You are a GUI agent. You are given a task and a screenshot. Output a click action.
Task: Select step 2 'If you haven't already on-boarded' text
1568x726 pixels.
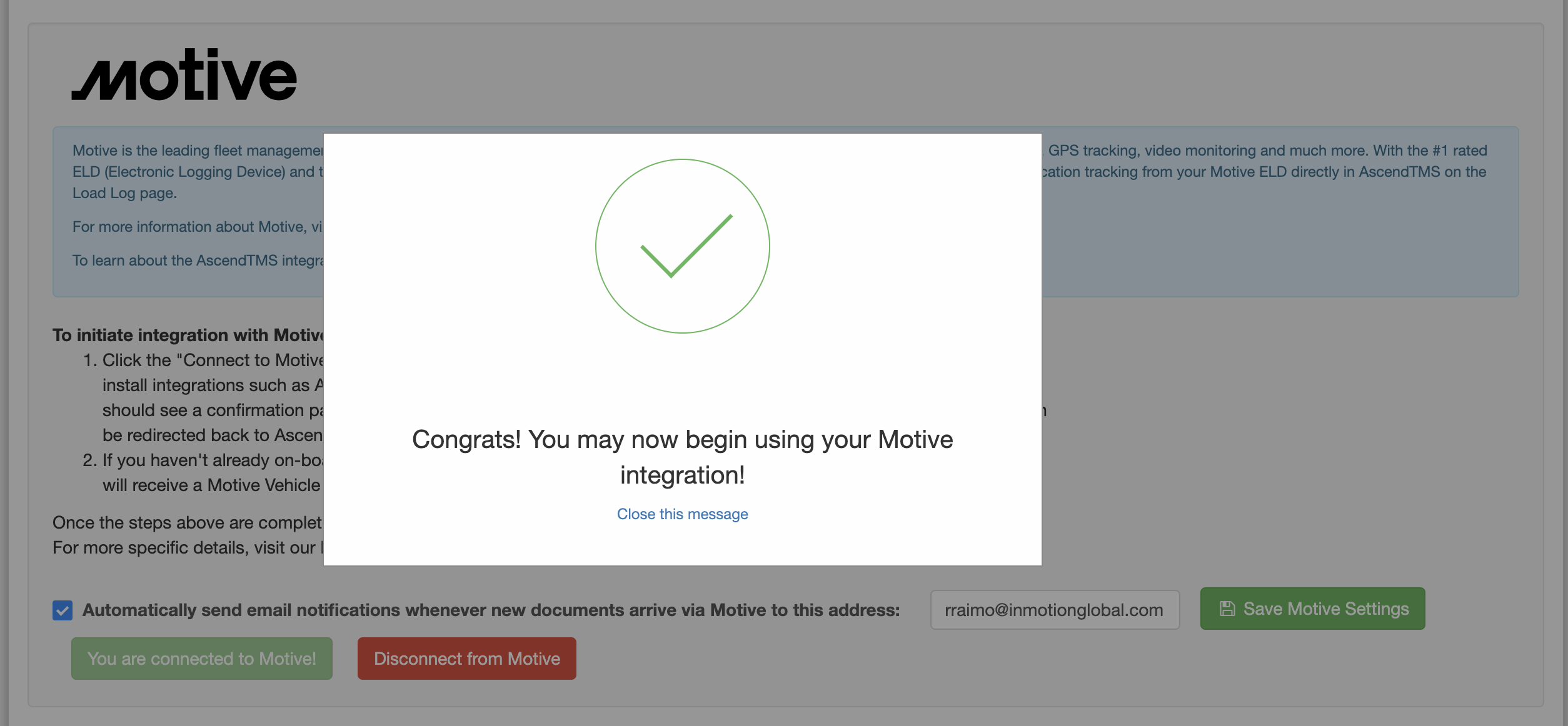click(213, 460)
